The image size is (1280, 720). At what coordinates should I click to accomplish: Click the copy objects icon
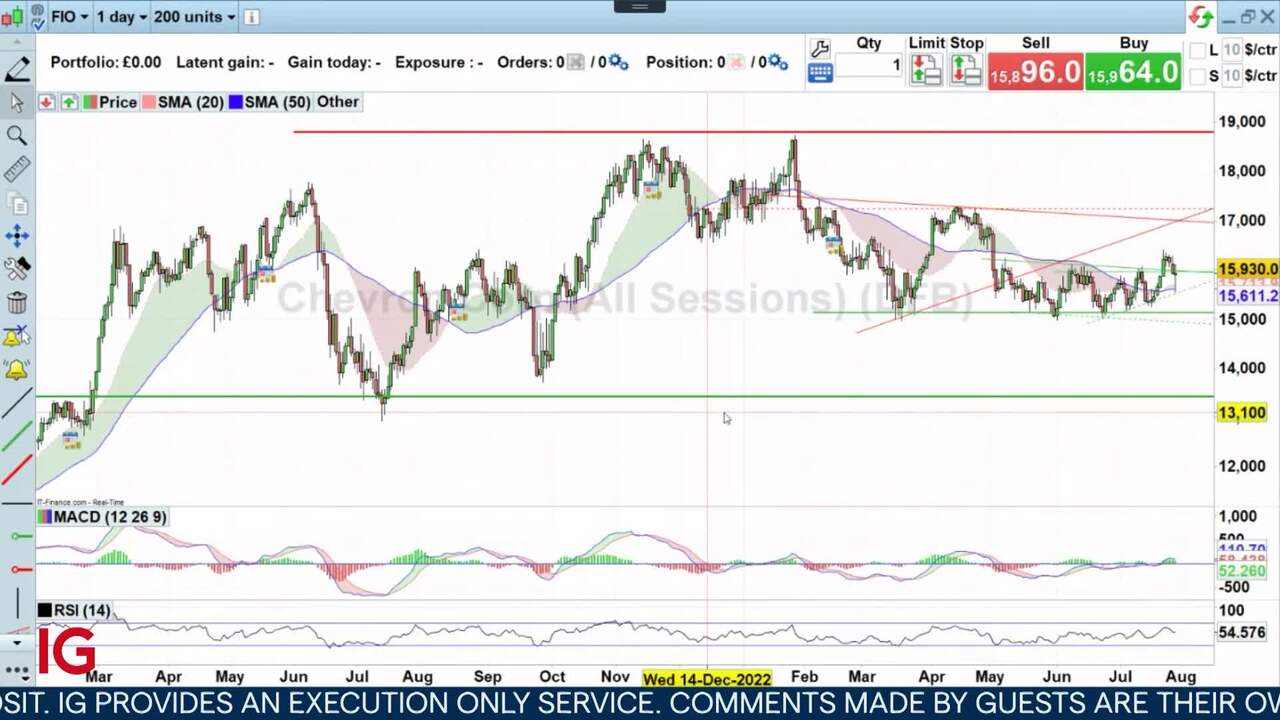pyautogui.click(x=17, y=203)
